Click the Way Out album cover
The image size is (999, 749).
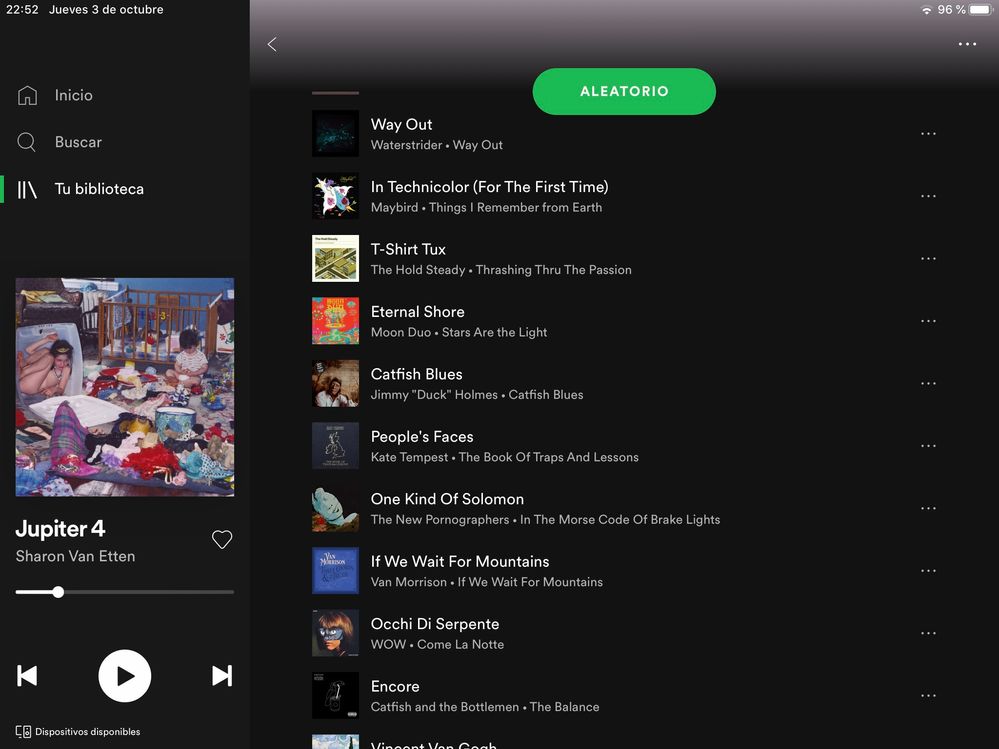pyautogui.click(x=335, y=134)
